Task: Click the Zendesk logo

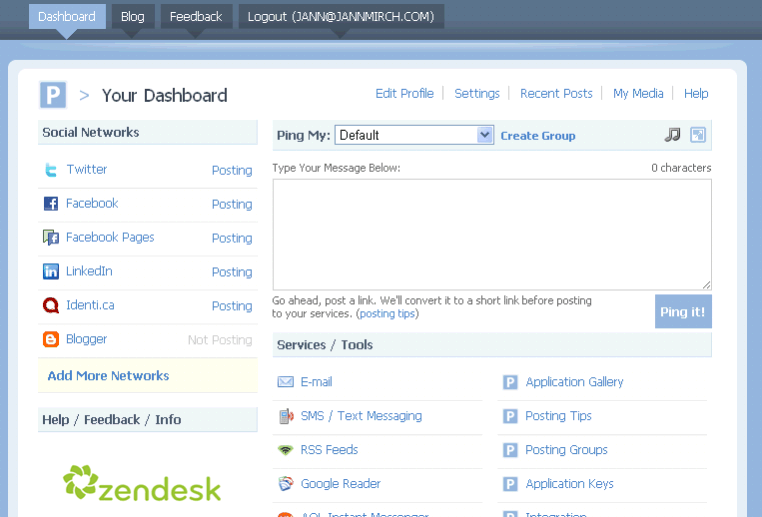Action: 142,483
